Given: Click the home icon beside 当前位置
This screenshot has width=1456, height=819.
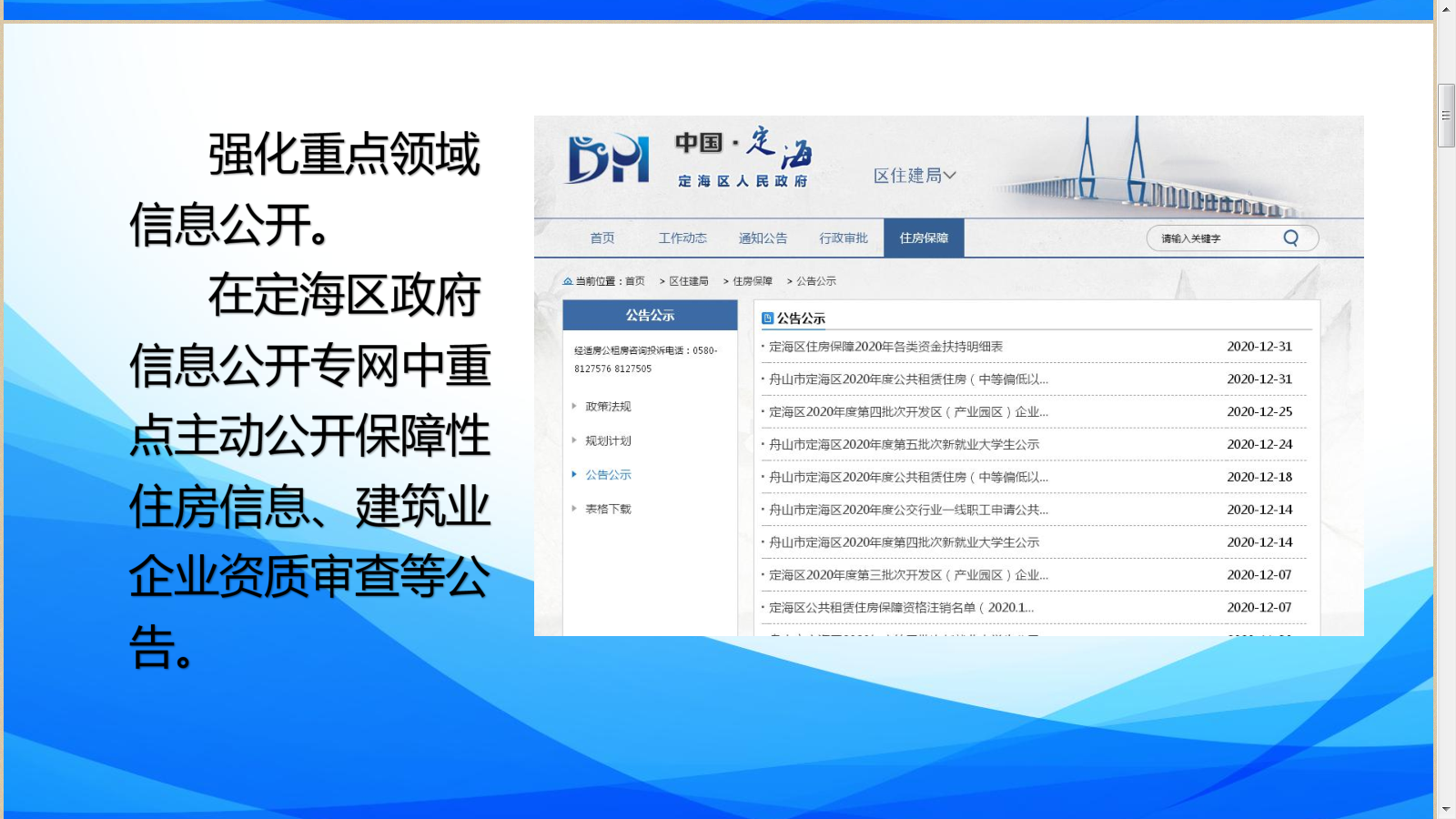Looking at the screenshot, I should 568,281.
